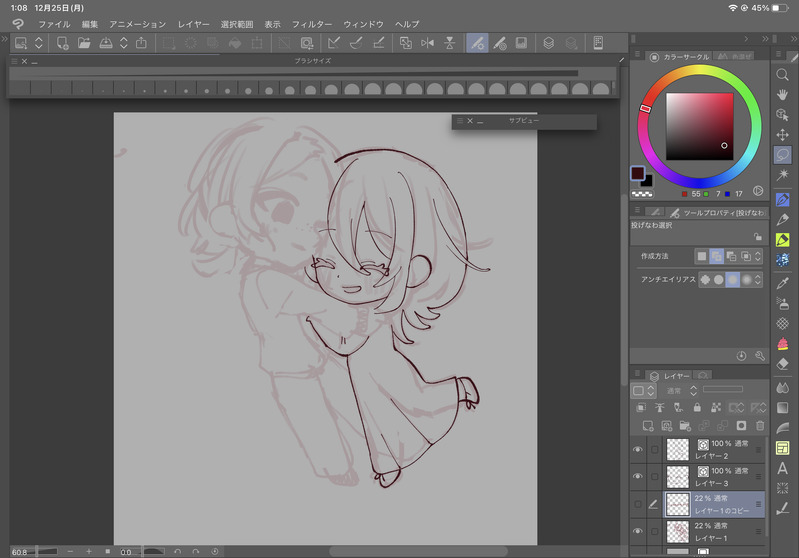The image size is (799, 558).
Task: Toggle lock transparent pixels icon
Action: (x=716, y=407)
